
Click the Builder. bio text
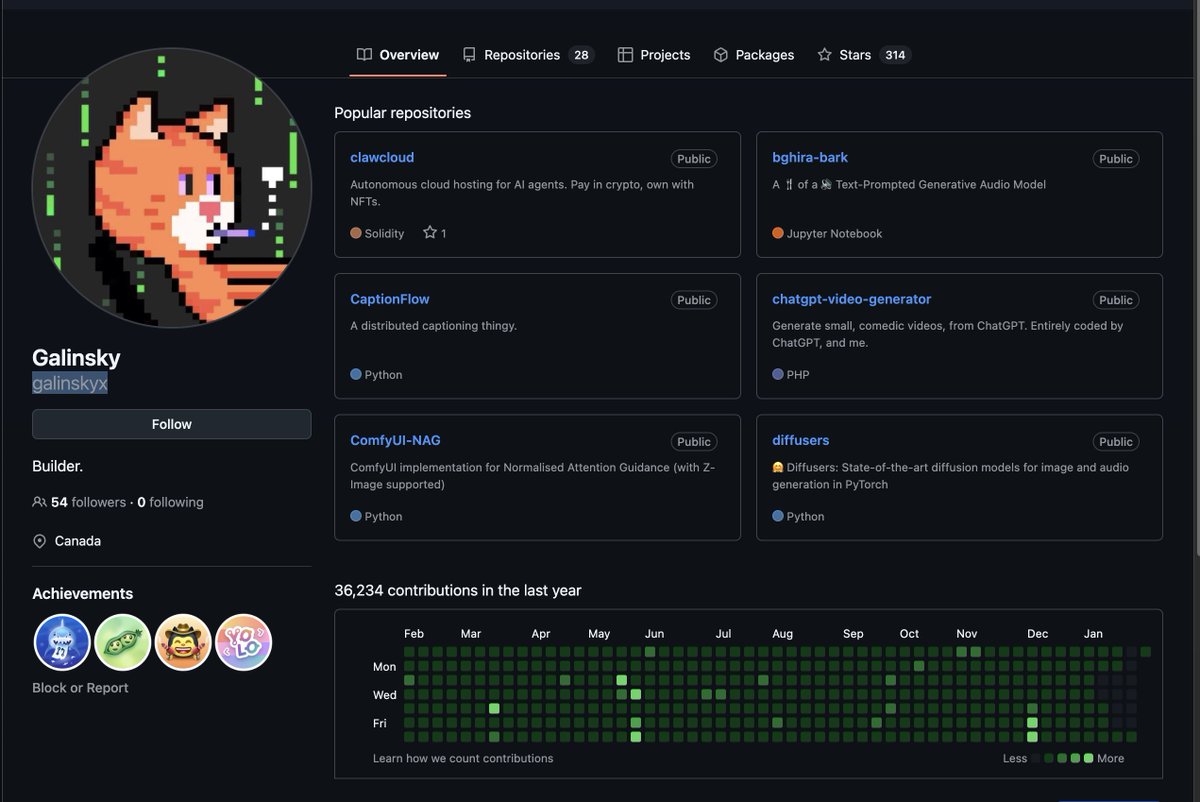tap(58, 466)
